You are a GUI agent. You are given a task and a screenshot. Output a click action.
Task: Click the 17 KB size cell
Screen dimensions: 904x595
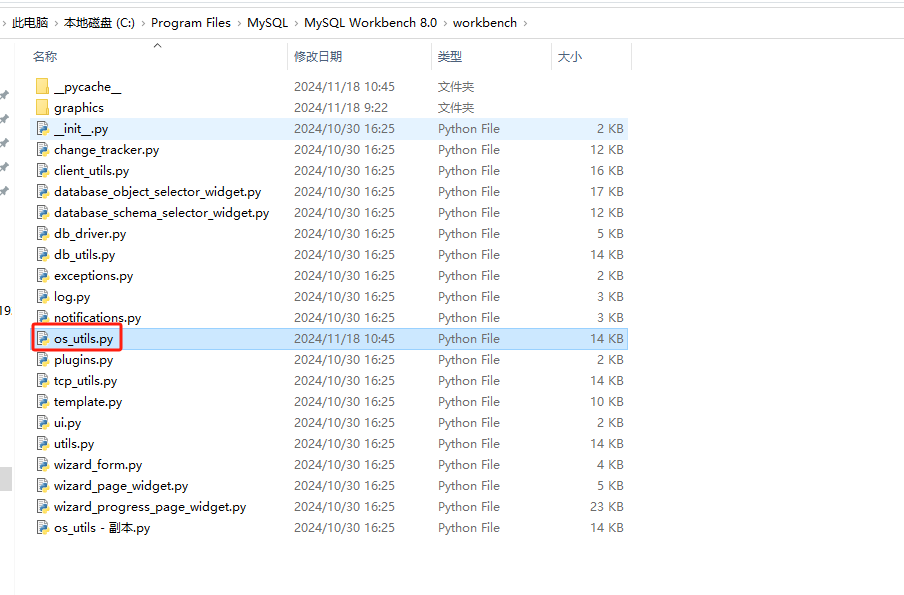pyautogui.click(x=607, y=191)
